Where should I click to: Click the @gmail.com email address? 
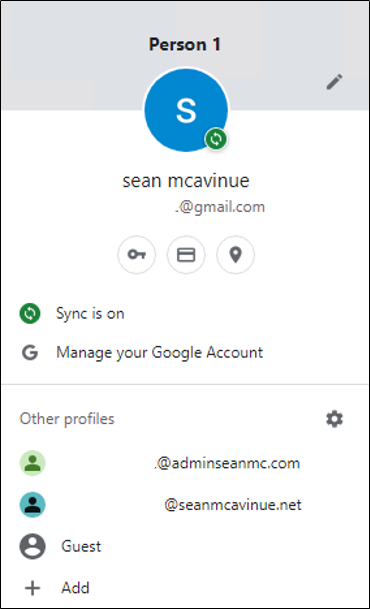click(220, 207)
